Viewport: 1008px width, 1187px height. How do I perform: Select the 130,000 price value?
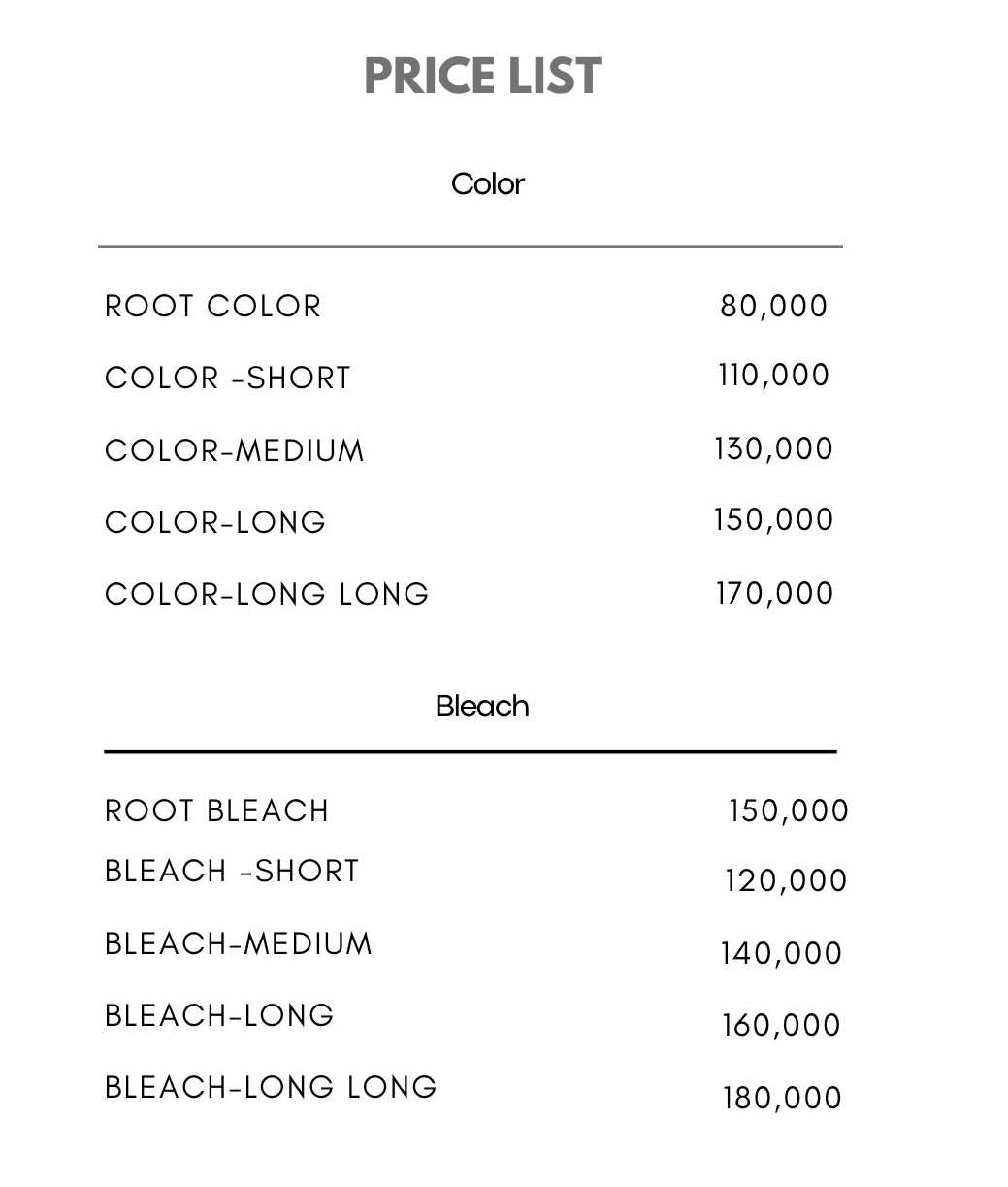pos(774,449)
